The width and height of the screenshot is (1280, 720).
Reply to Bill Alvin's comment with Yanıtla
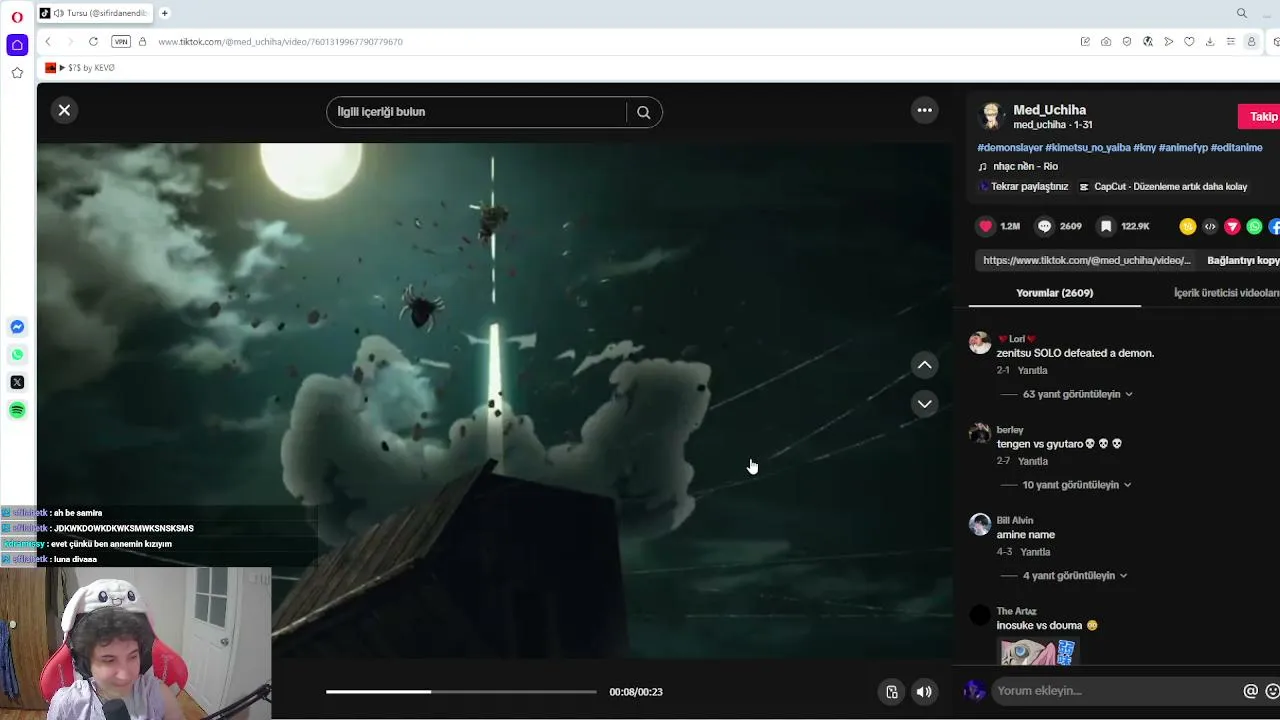1035,552
